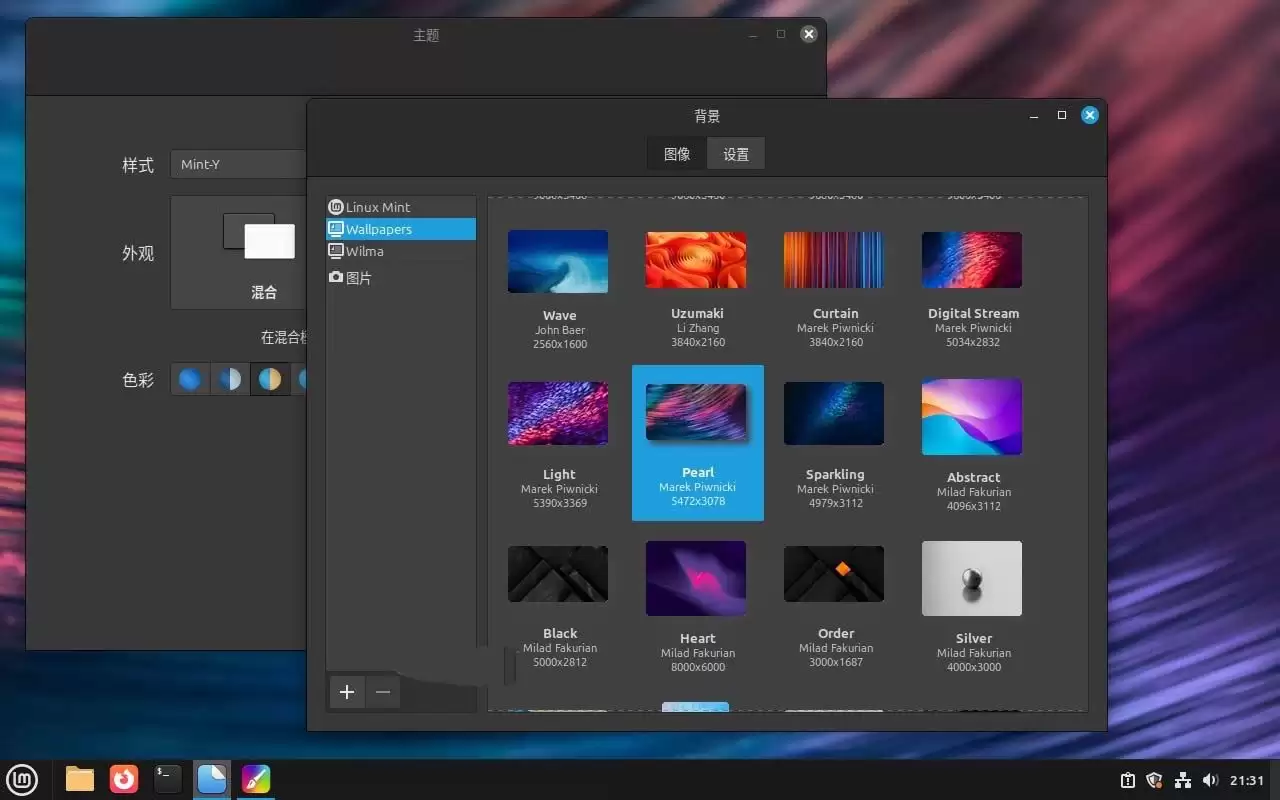
Task: Switch to the 图像 tab
Action: coord(677,154)
